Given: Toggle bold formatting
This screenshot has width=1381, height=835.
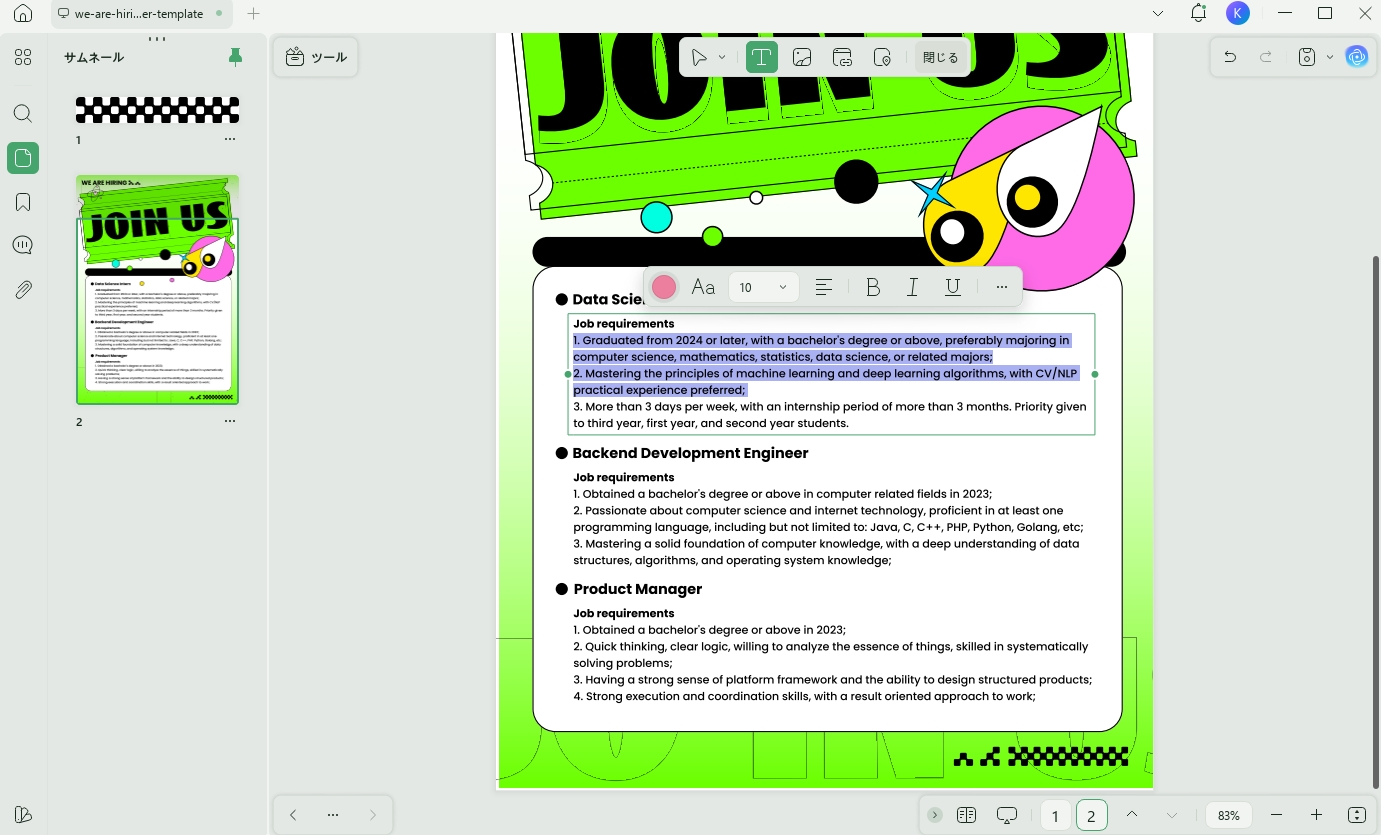Looking at the screenshot, I should pos(873,287).
